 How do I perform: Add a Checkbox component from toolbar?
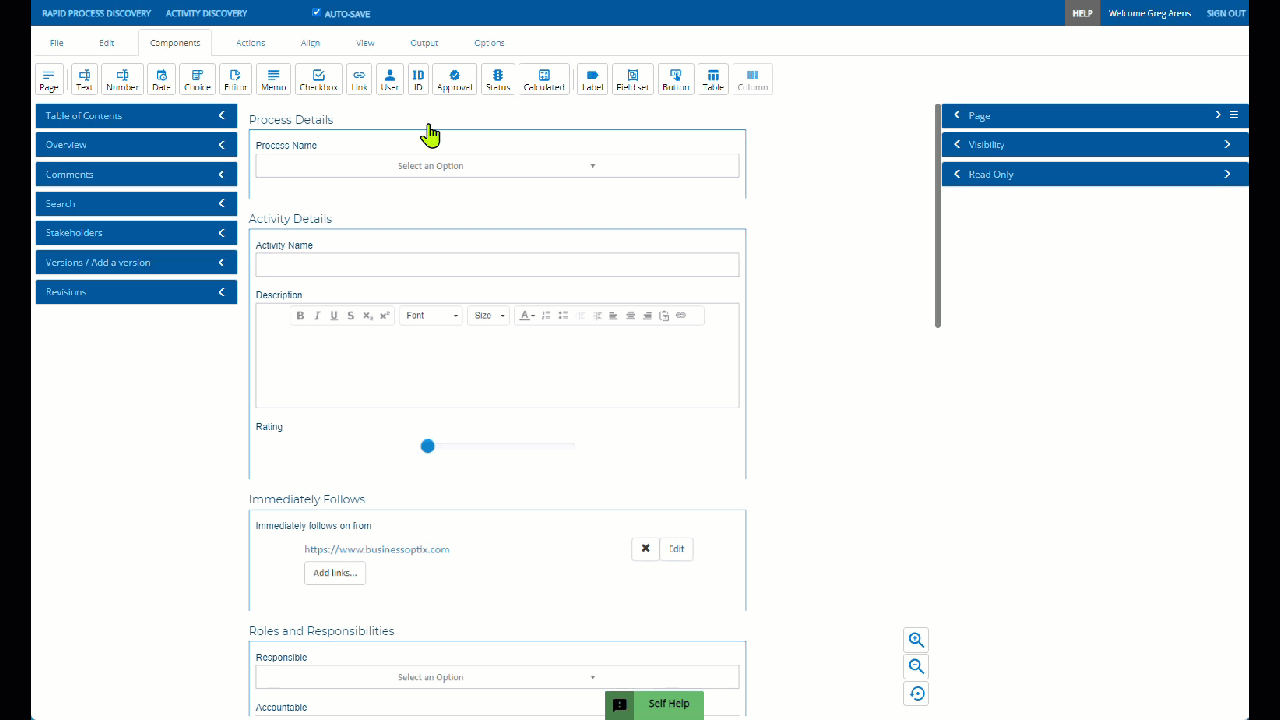tap(318, 79)
